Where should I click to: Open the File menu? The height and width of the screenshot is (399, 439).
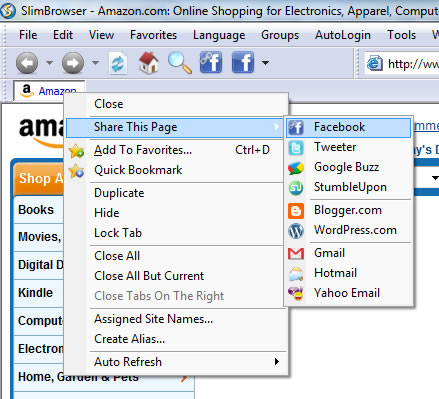pyautogui.click(x=28, y=35)
